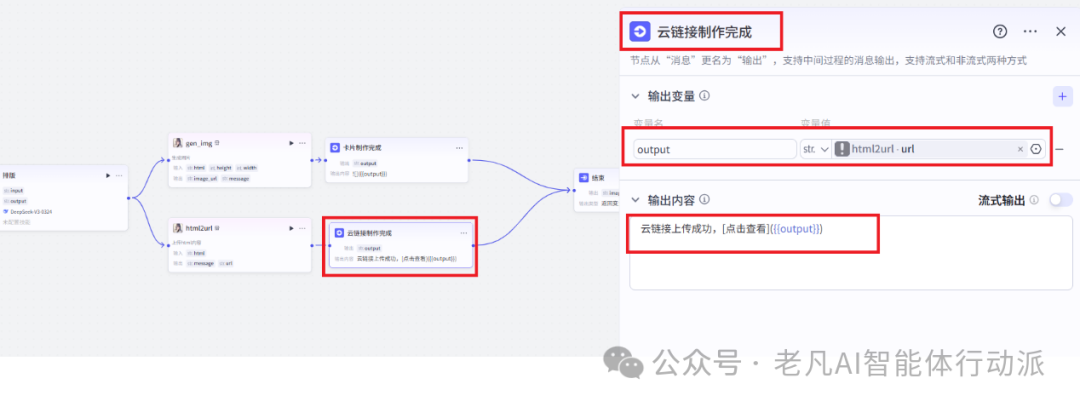Image resolution: width=1080 pixels, height=407 pixels.
Task: Open help for the 云链接制作完成 panel
Action: [x=999, y=32]
